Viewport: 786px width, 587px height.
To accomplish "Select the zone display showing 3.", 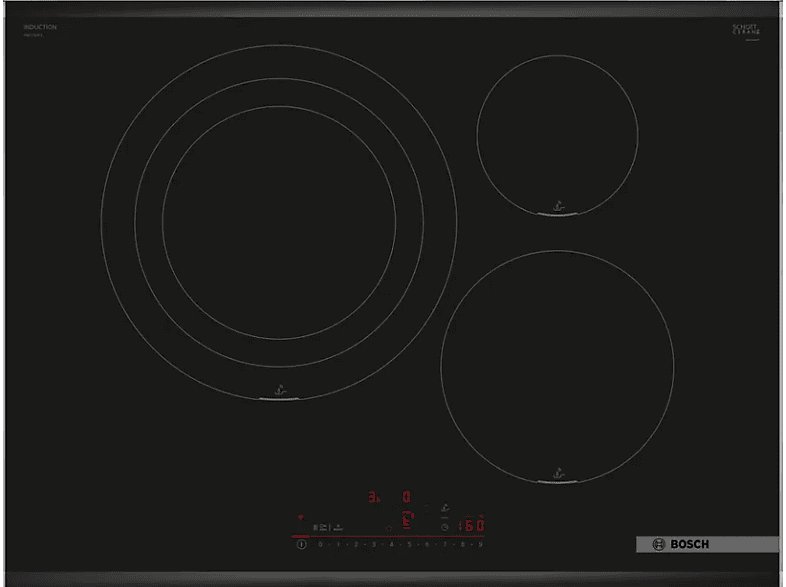I will click(374, 496).
